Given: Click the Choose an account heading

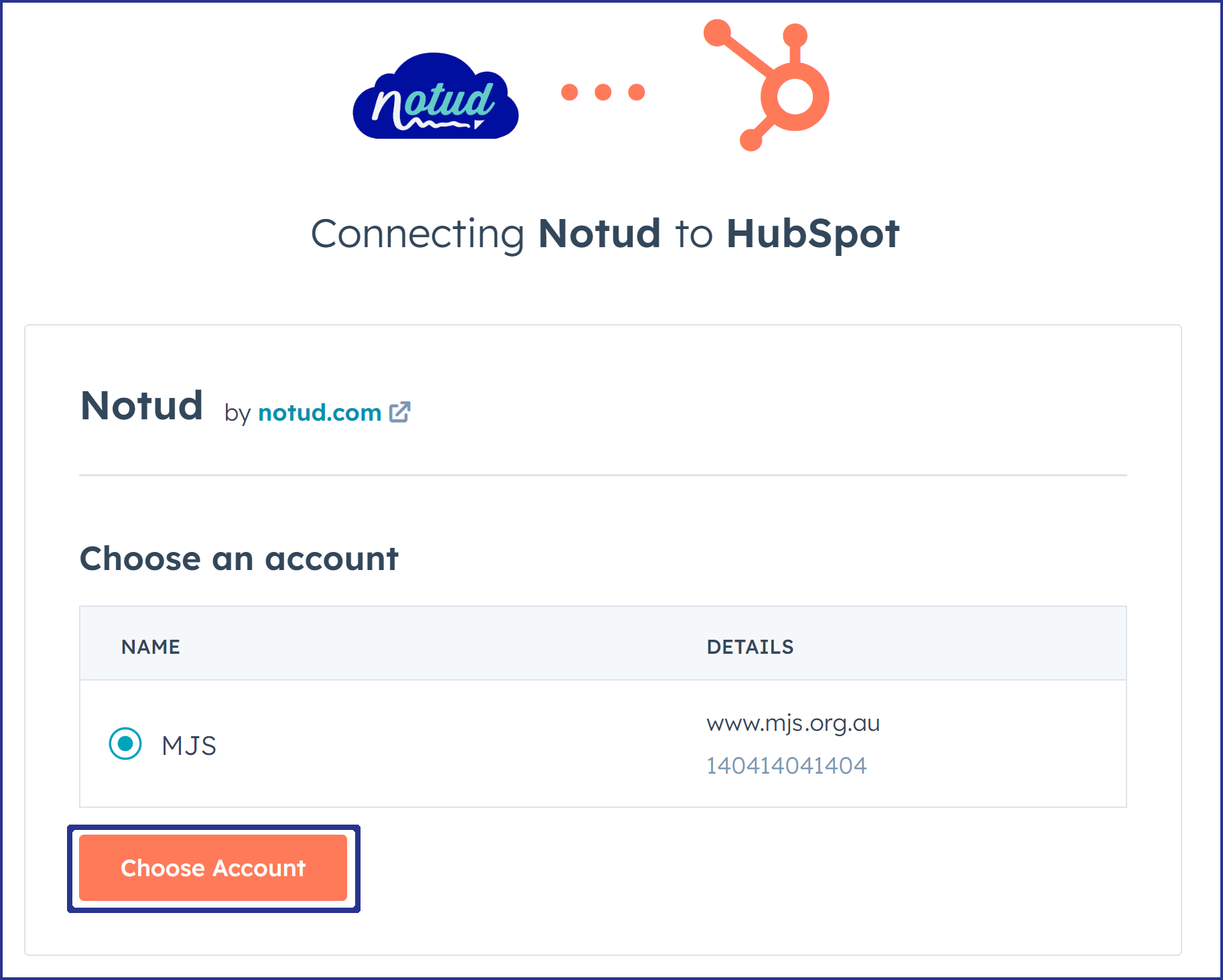Looking at the screenshot, I should [239, 558].
